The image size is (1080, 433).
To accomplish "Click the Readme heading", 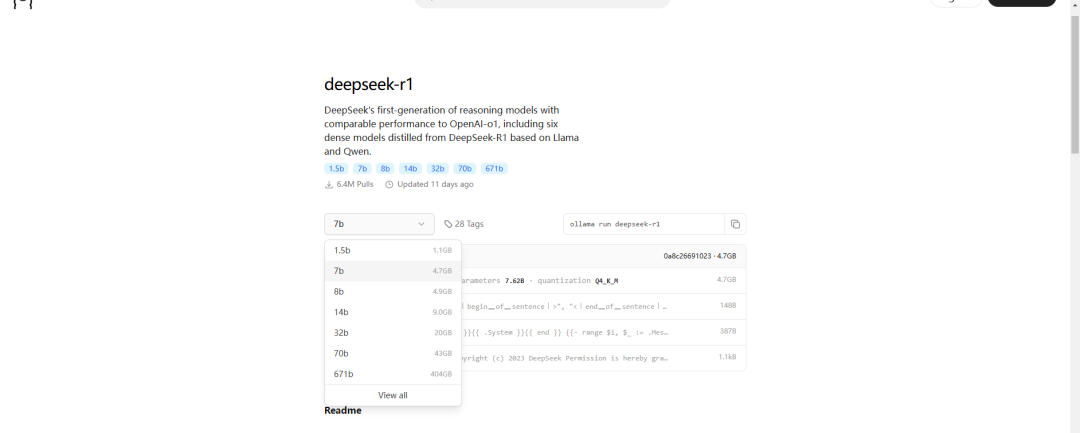I will [342, 411].
